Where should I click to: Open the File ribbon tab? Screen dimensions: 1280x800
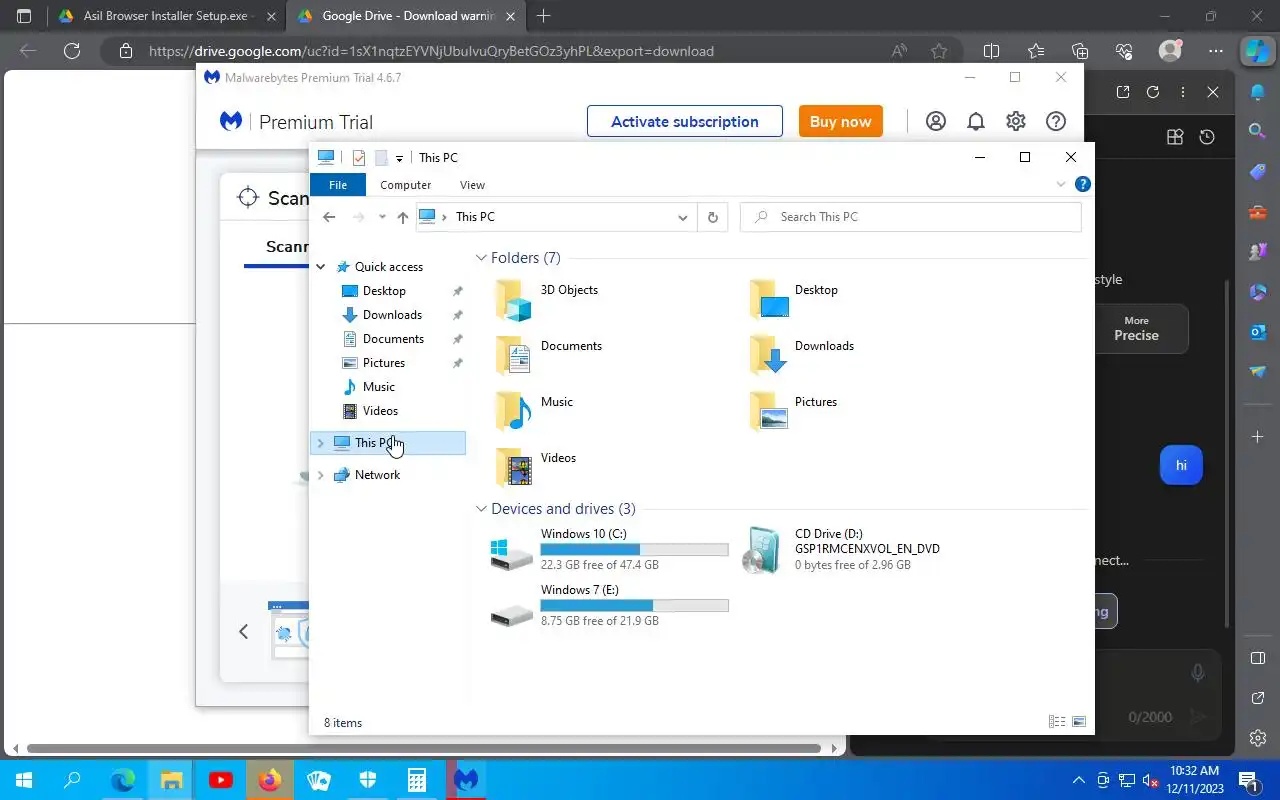[338, 184]
